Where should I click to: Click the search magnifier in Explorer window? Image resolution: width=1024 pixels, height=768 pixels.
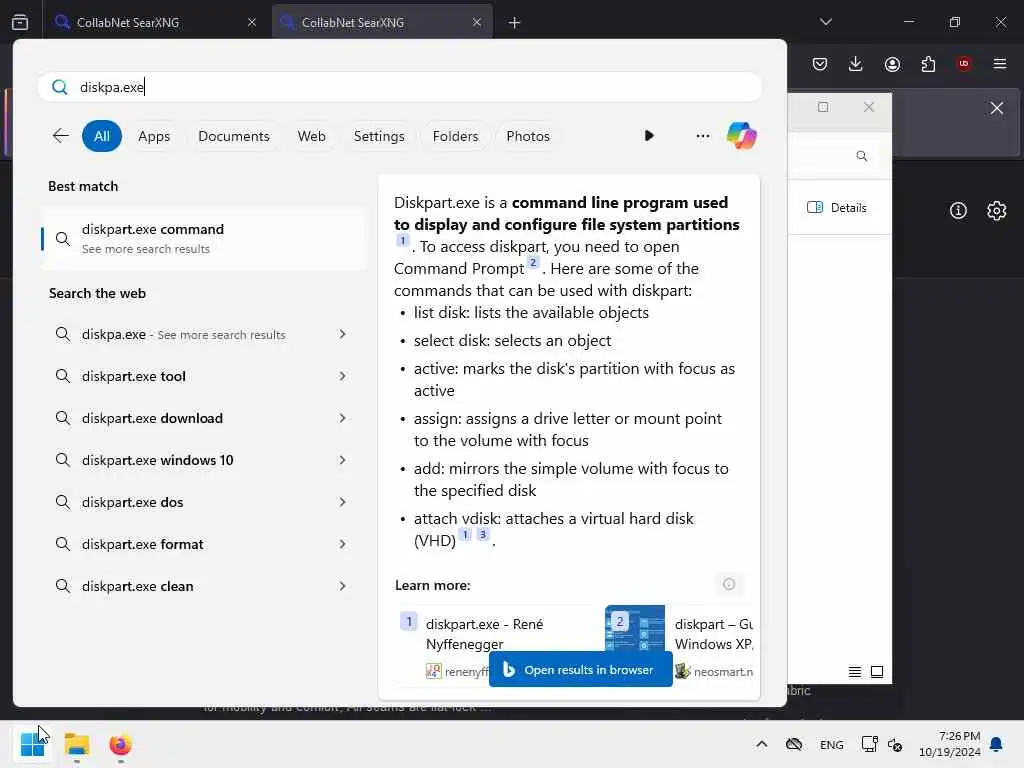(862, 156)
